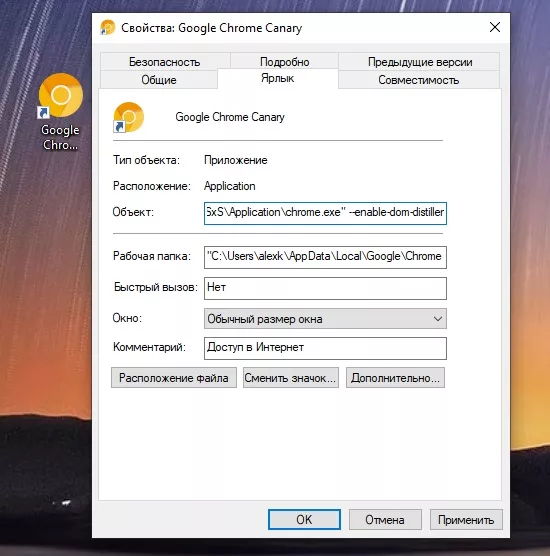
Task: Click the Тип объекта label
Action: pos(146,160)
